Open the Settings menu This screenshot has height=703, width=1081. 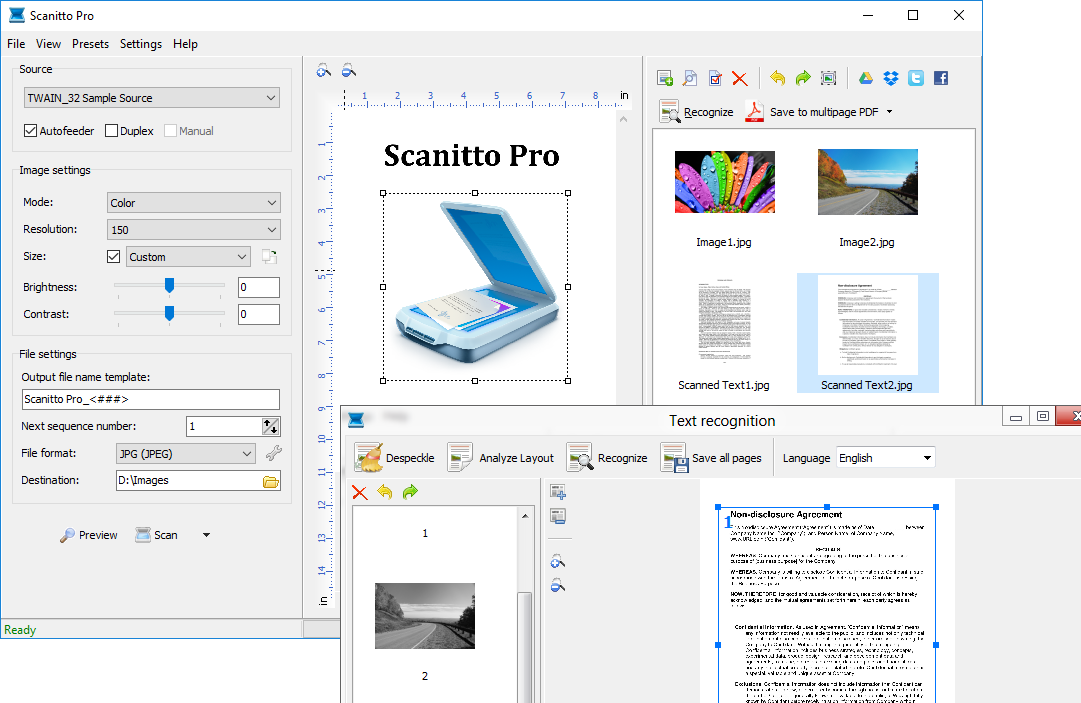point(141,44)
